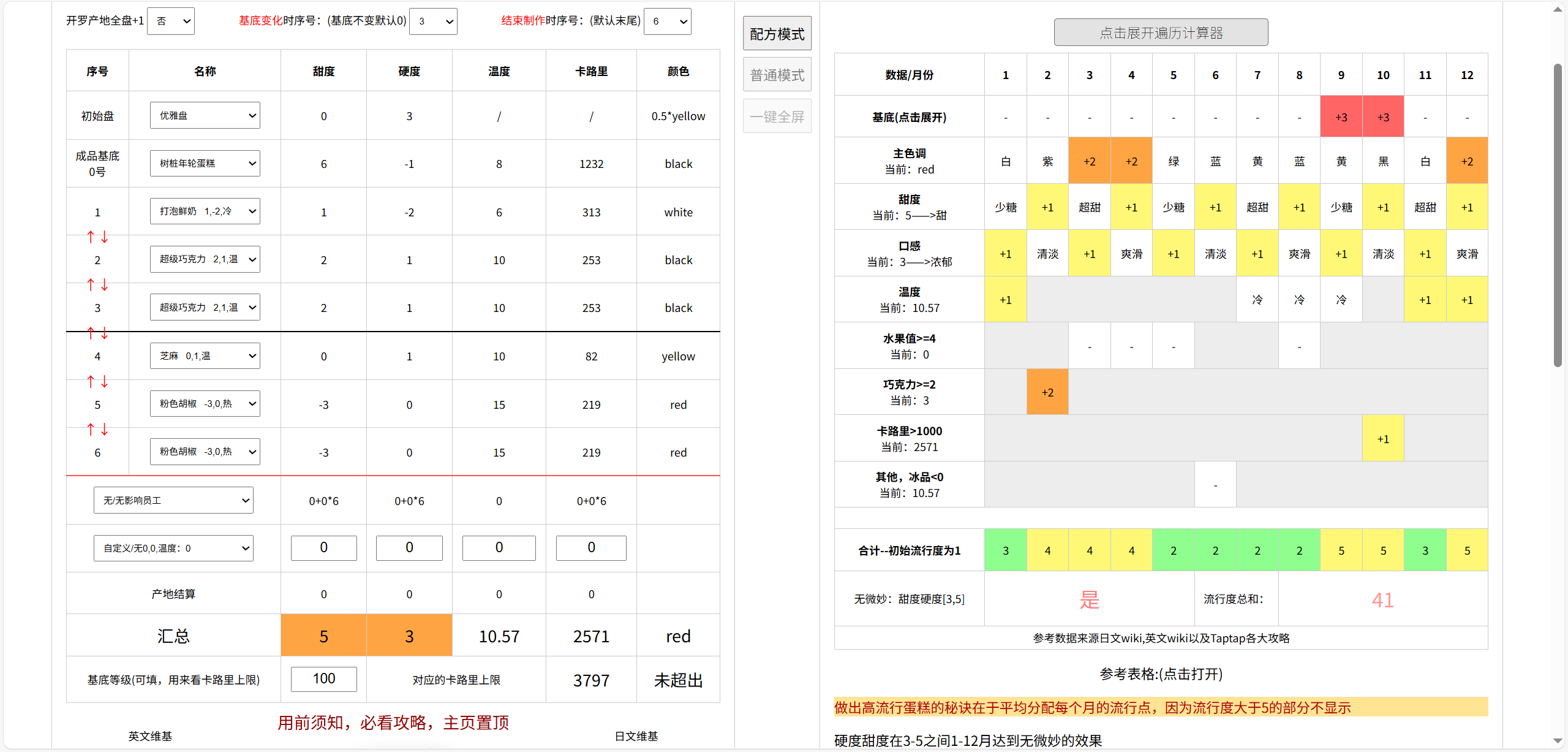Click red up arrow below row 4 芝麻
Viewport: 1568px width, 752px height.
pos(91,381)
